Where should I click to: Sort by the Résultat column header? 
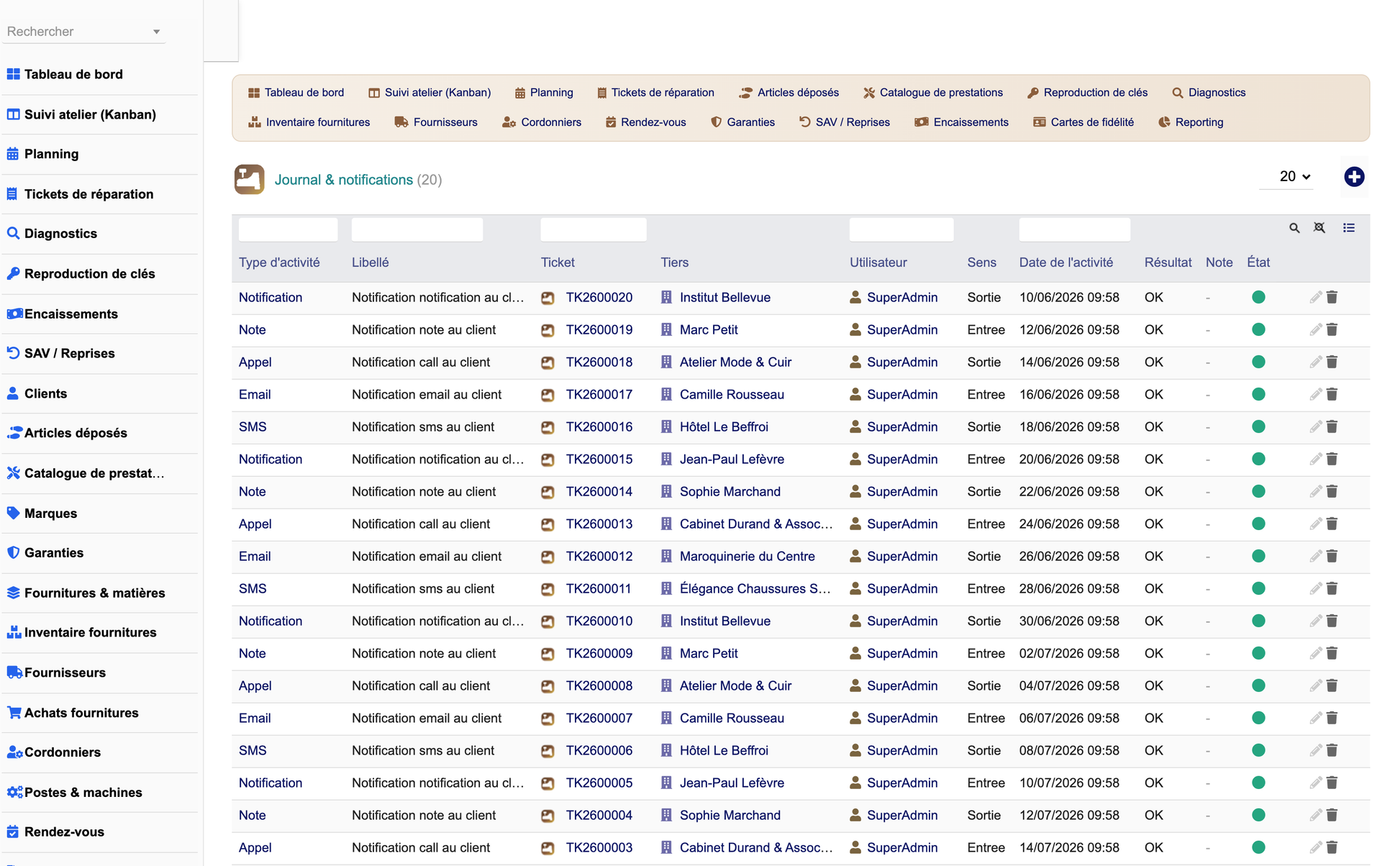1168,263
